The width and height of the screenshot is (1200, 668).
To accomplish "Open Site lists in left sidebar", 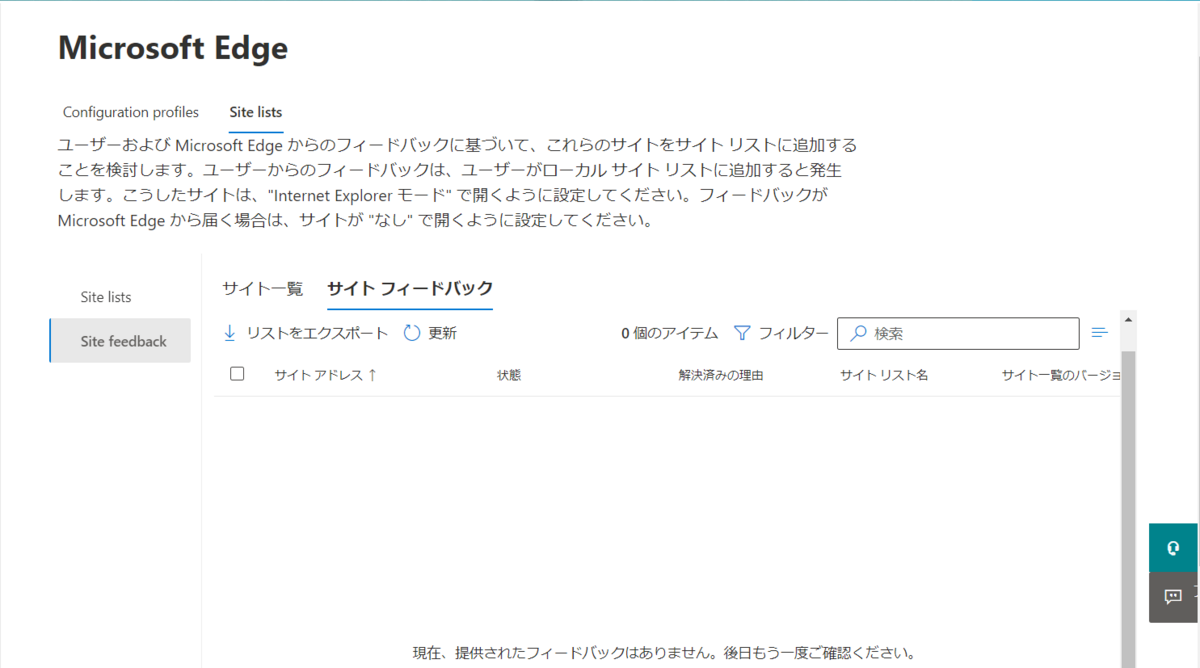I will (x=106, y=297).
